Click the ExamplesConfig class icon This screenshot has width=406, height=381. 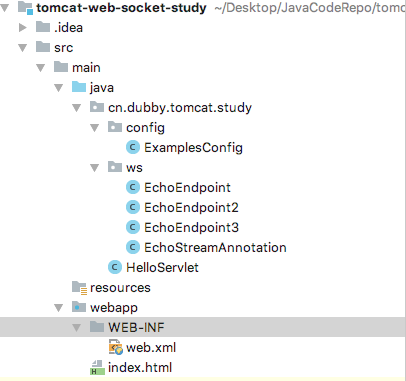tap(133, 147)
